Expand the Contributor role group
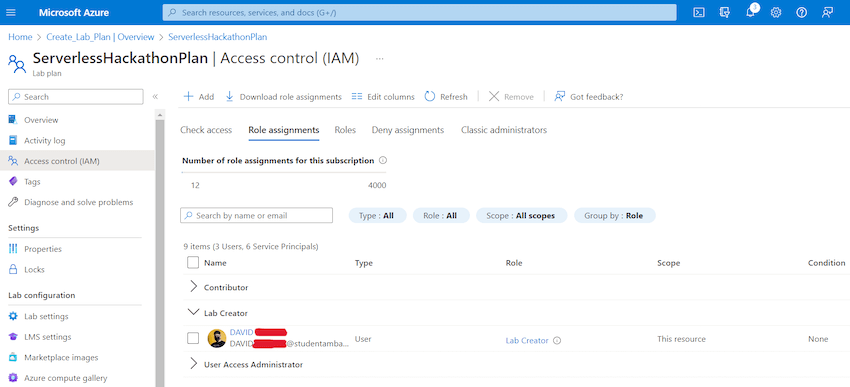 tap(194, 287)
